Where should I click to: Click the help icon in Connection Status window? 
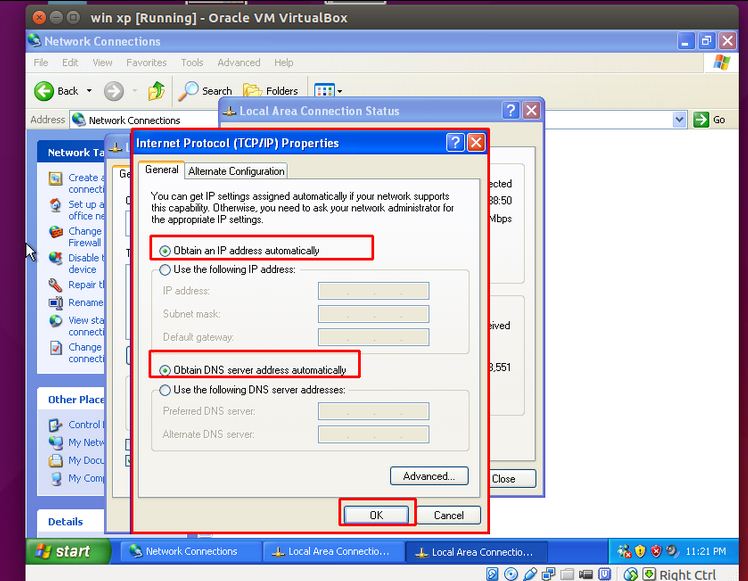[510, 110]
